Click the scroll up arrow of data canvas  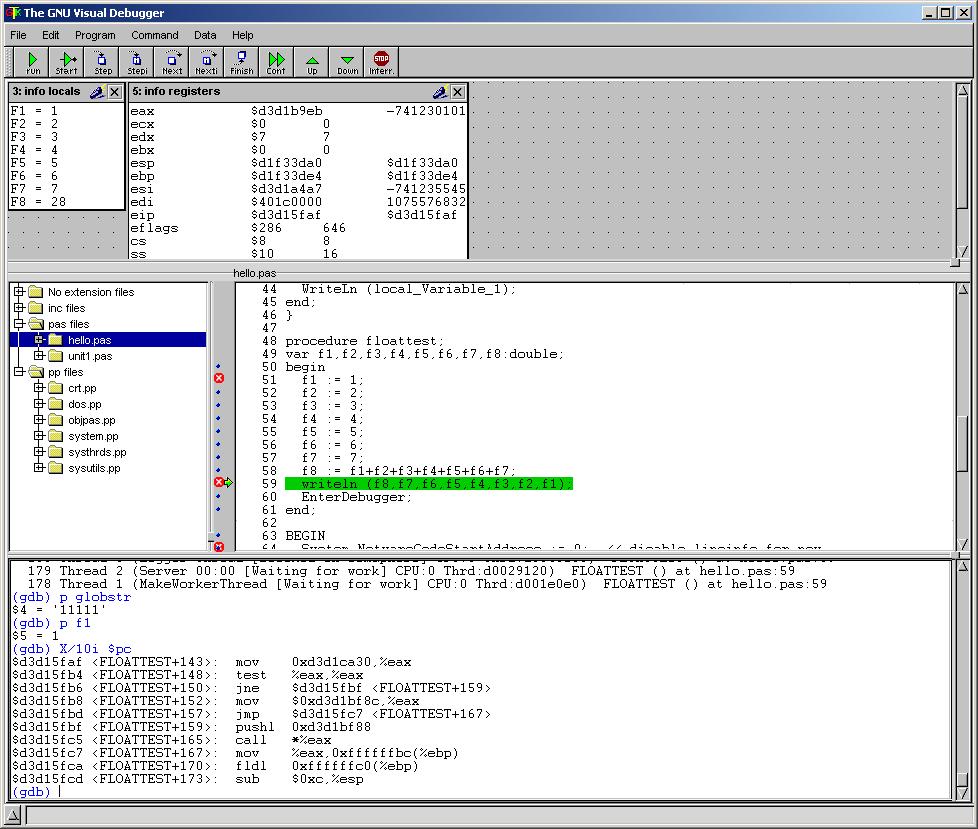tap(962, 90)
